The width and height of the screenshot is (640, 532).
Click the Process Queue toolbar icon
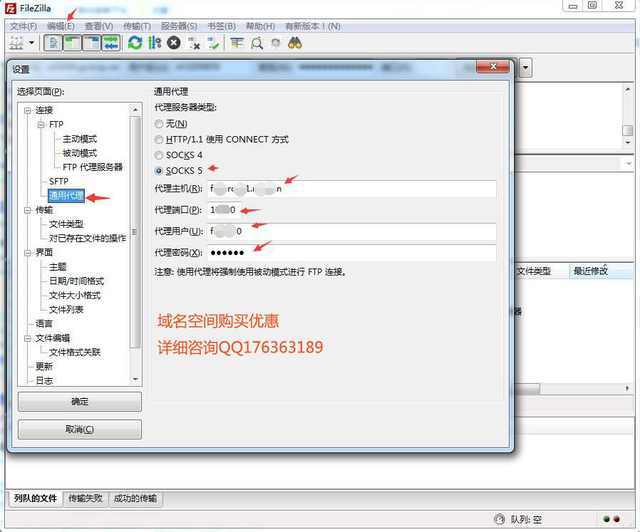pyautogui.click(x=155, y=42)
